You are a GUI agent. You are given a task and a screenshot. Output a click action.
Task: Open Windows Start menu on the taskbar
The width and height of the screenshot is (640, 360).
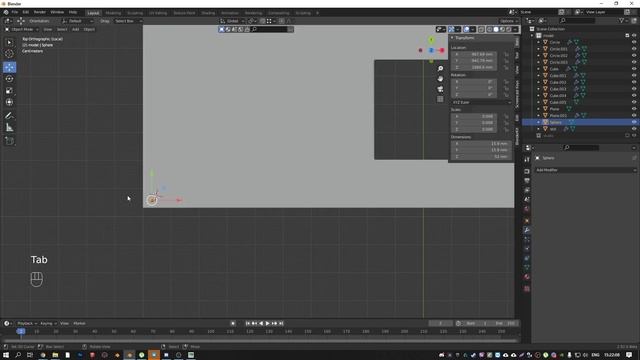tap(6, 355)
